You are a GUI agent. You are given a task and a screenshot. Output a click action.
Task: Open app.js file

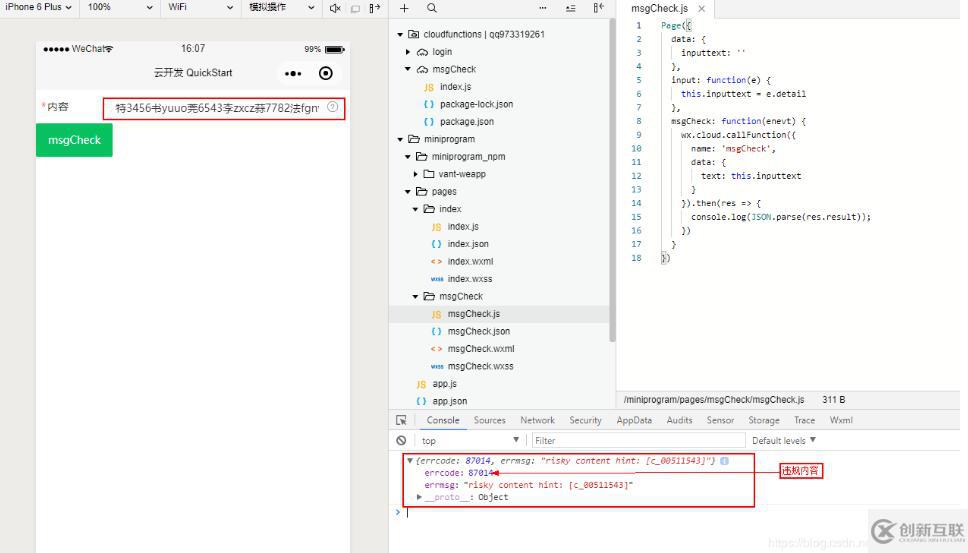[444, 384]
